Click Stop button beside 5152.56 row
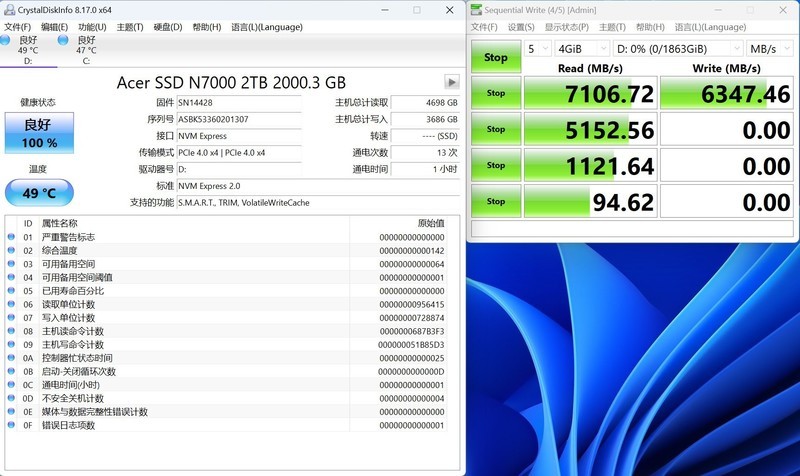This screenshot has height=476, width=800. (496, 129)
